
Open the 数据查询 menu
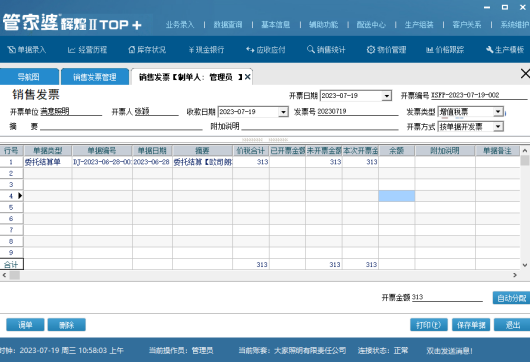point(228,25)
